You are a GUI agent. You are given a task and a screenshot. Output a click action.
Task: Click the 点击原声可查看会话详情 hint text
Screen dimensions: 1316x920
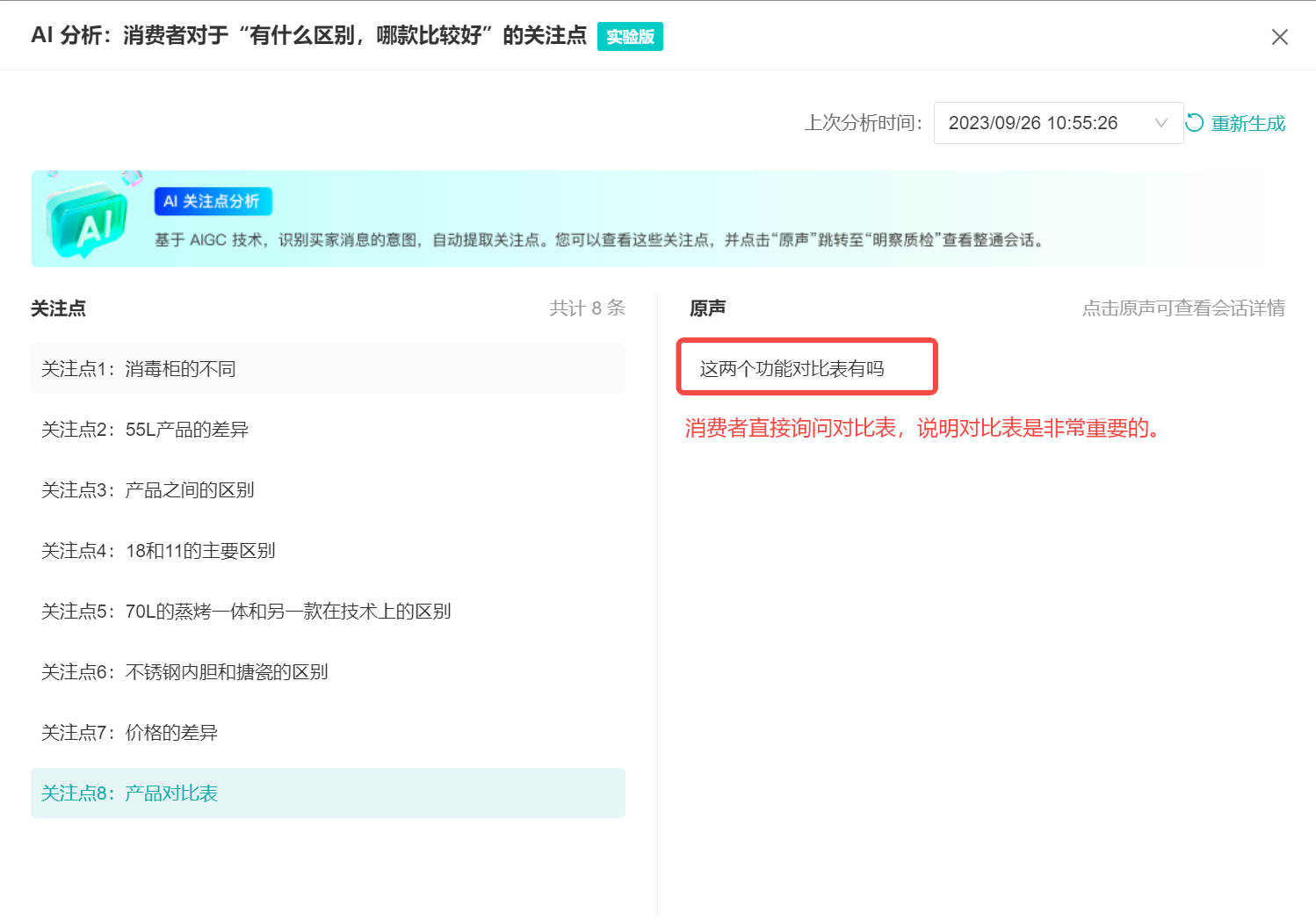(1183, 308)
